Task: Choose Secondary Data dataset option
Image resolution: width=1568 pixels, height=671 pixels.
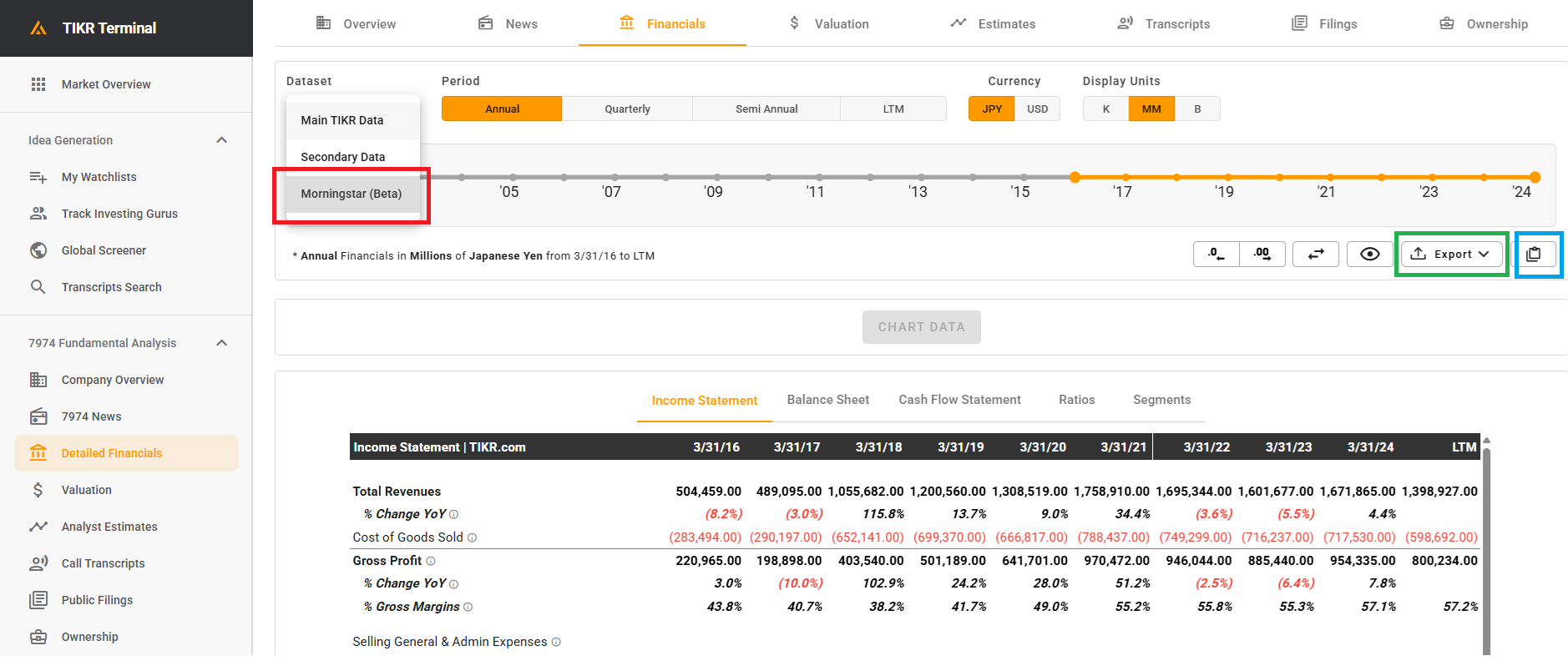Action: 353,158
